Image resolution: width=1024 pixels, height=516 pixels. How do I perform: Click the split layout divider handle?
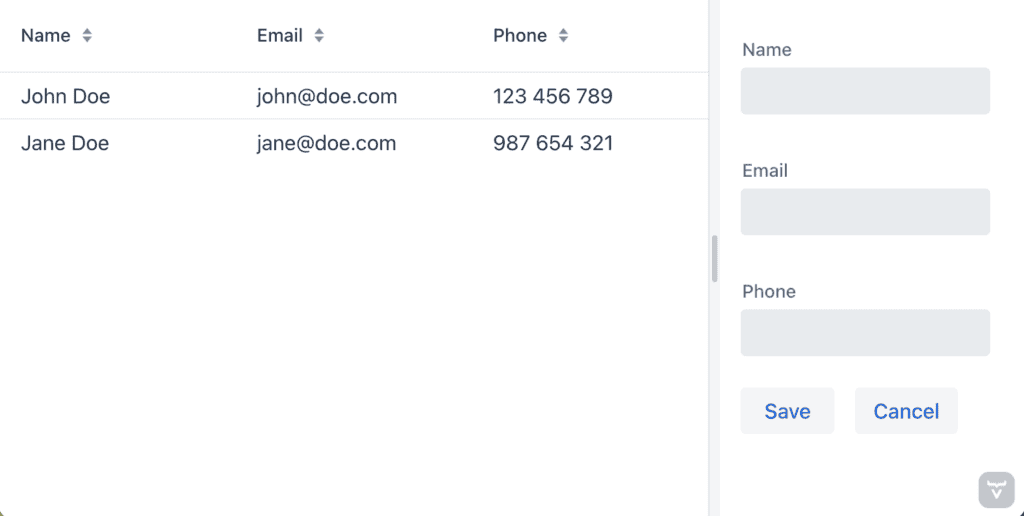point(714,259)
